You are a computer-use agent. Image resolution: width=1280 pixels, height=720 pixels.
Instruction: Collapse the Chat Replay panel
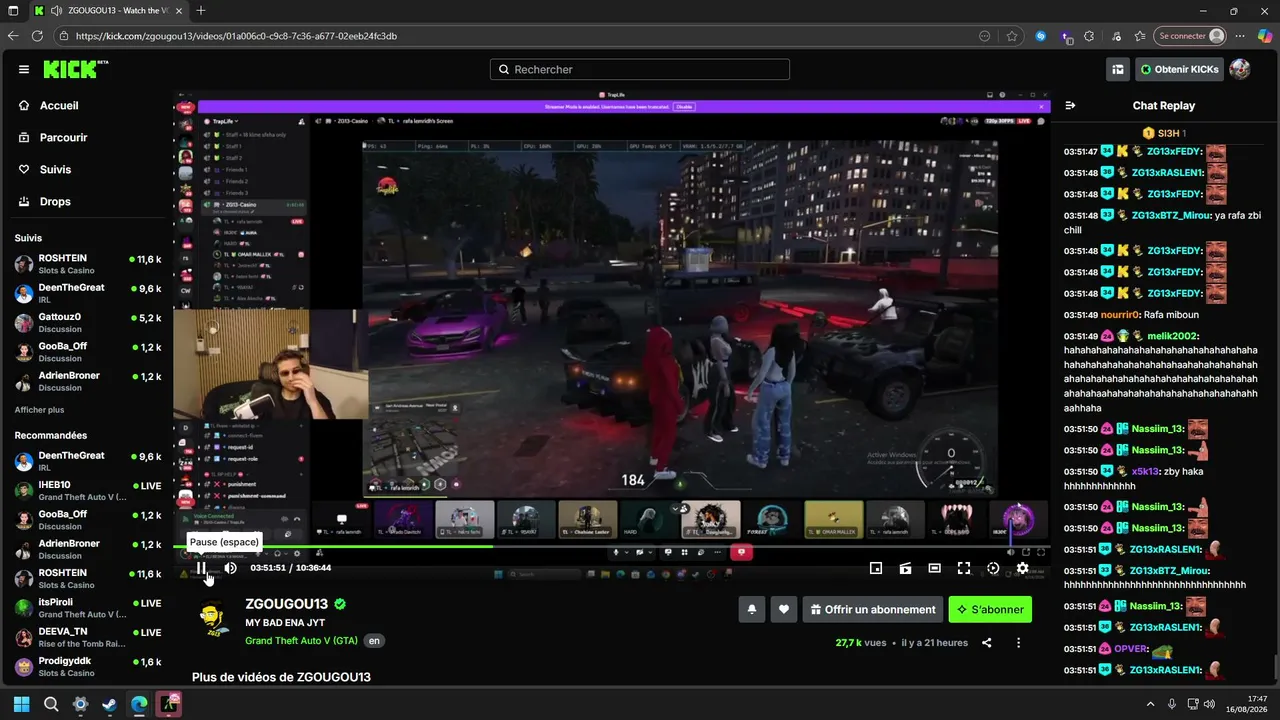tap(1070, 105)
